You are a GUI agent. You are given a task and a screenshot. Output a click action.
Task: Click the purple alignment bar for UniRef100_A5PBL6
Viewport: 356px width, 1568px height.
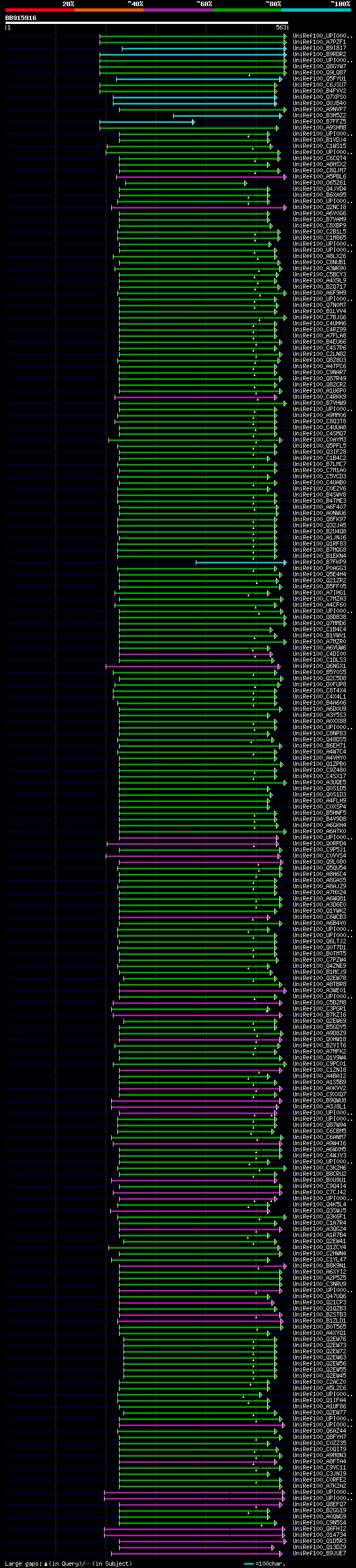201,177
